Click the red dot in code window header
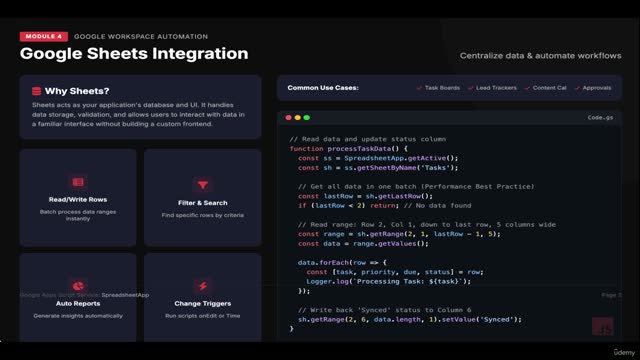The width and height of the screenshot is (640, 360). pos(289,118)
